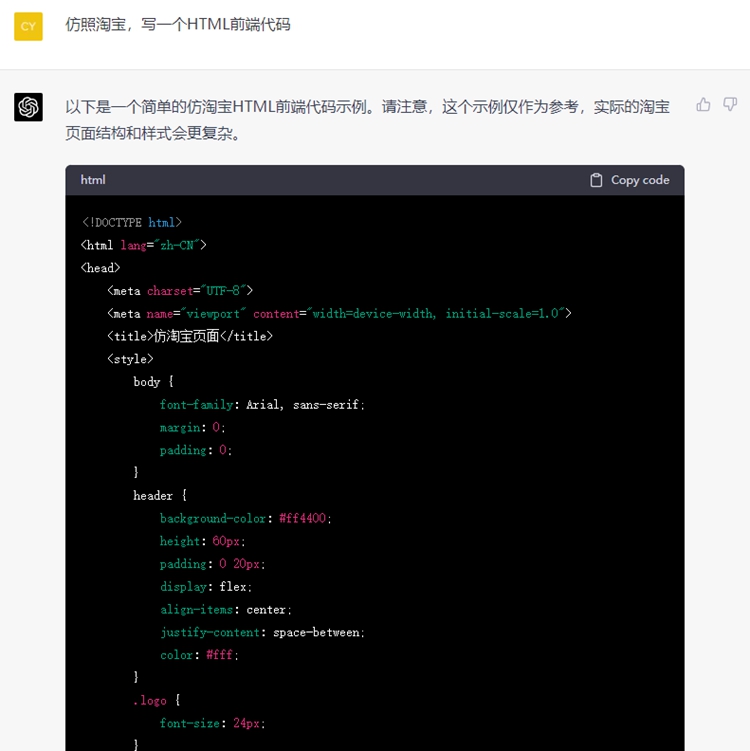Screen dimensions: 750x751
Task: Click the meta charset="UTF-8" code line
Action: point(180,291)
